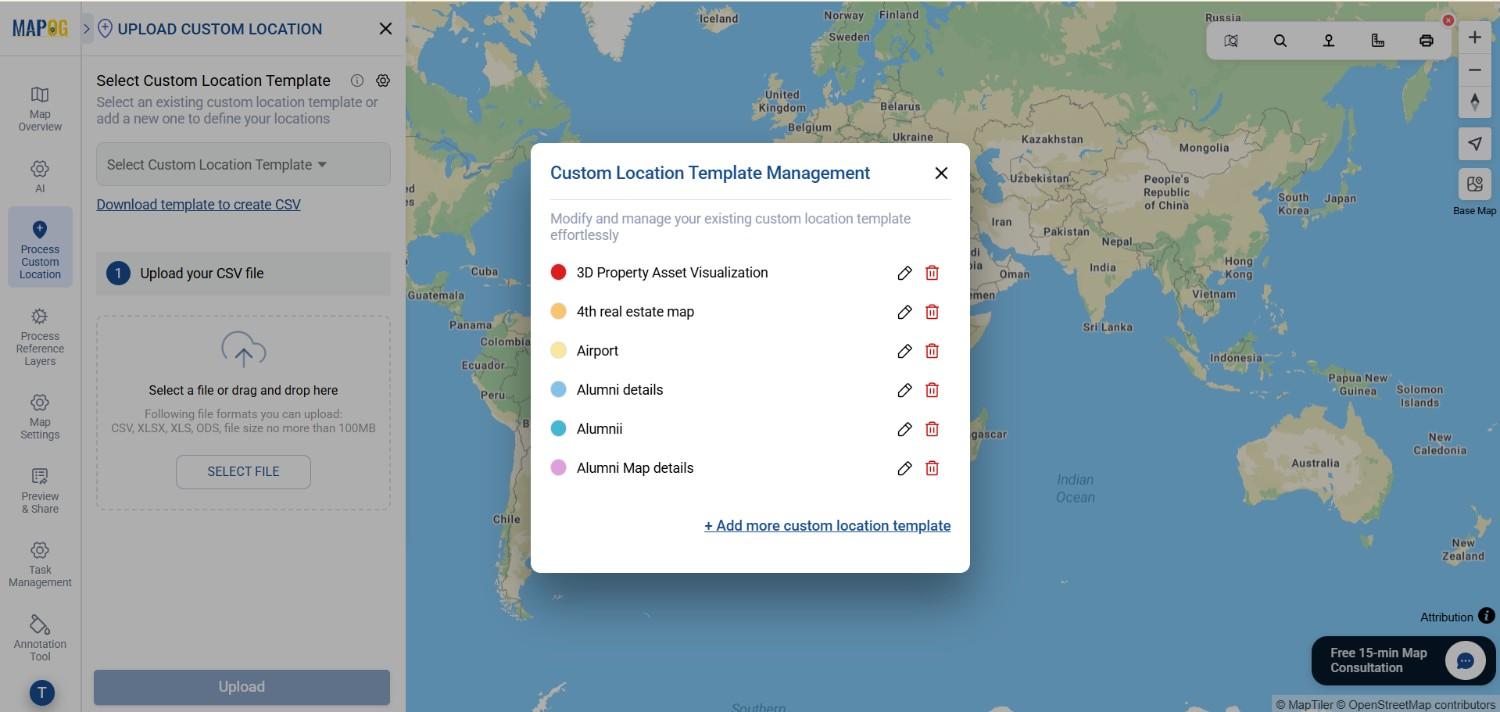Open the print map tool

tap(1426, 40)
